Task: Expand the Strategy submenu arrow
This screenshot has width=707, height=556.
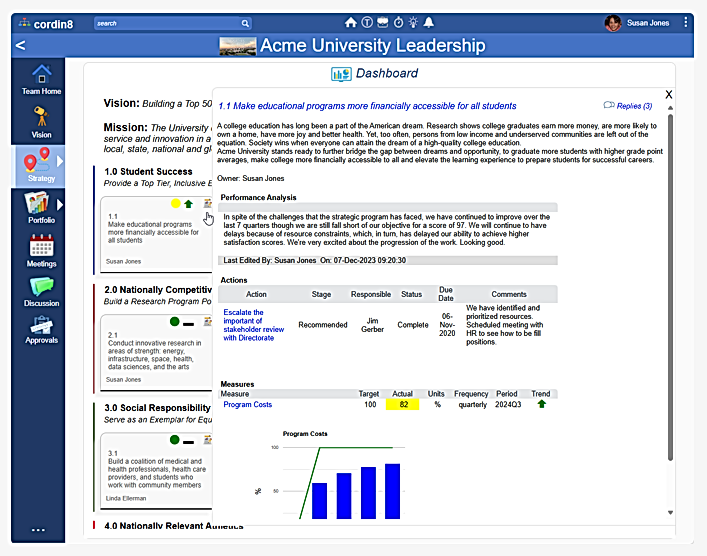Action: point(60,161)
